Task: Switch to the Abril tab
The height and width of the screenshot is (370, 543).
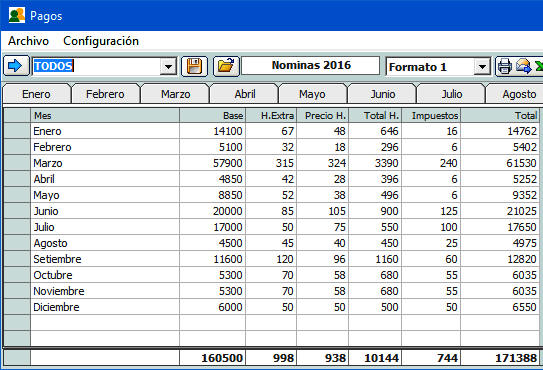Action: click(x=244, y=94)
